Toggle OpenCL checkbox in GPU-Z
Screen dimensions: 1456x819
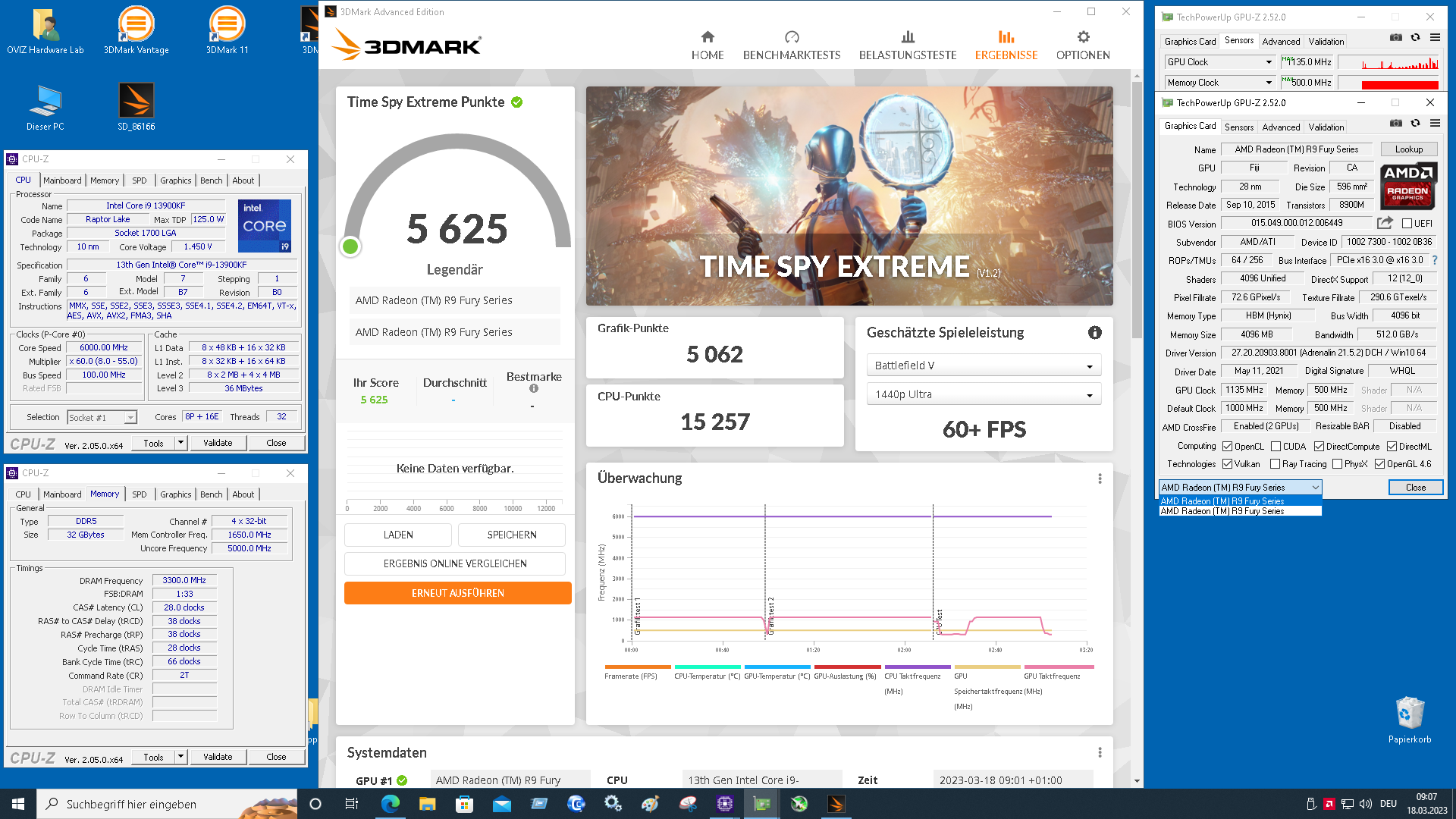pyautogui.click(x=1227, y=447)
